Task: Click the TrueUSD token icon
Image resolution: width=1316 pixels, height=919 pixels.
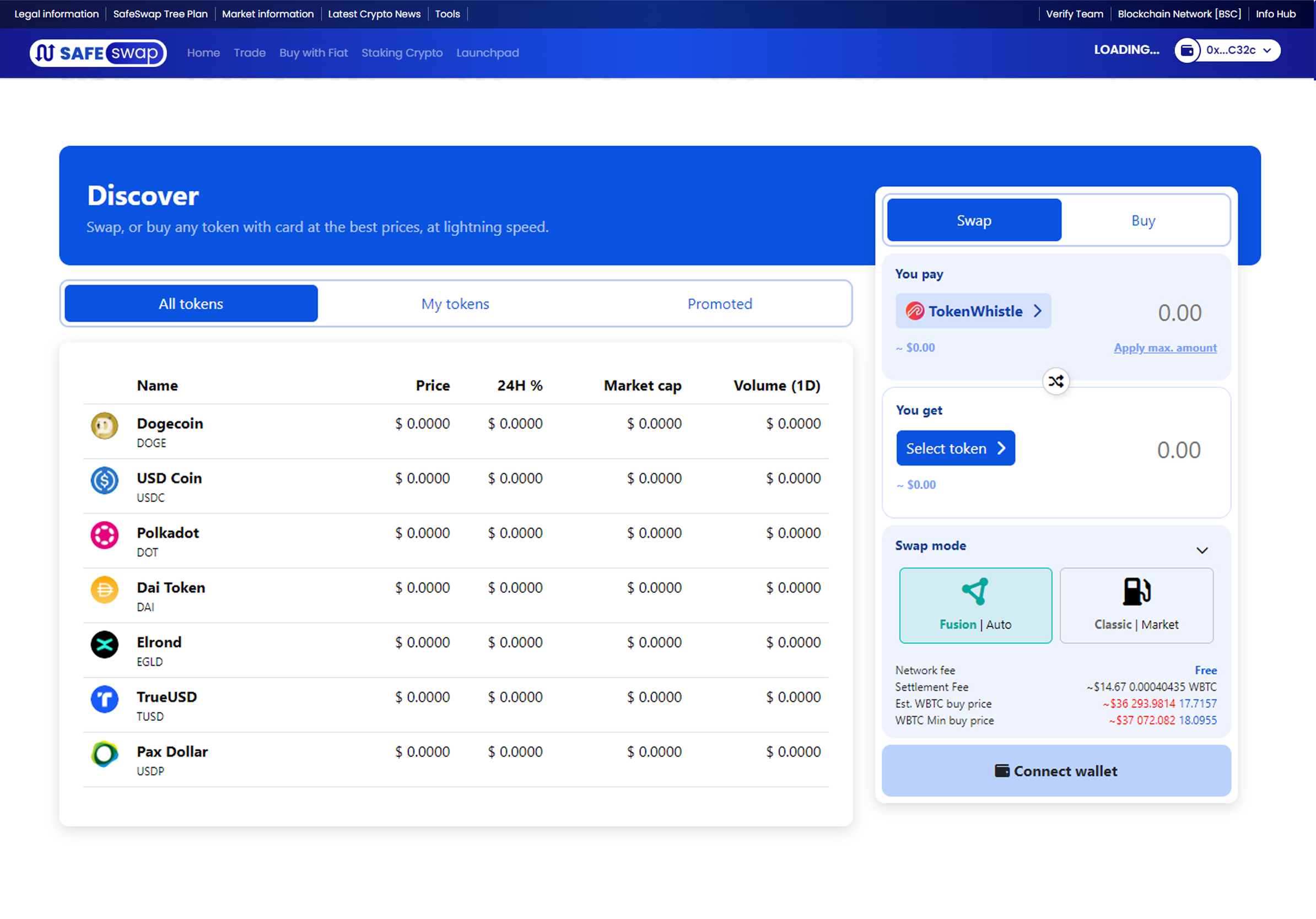Action: pos(104,699)
